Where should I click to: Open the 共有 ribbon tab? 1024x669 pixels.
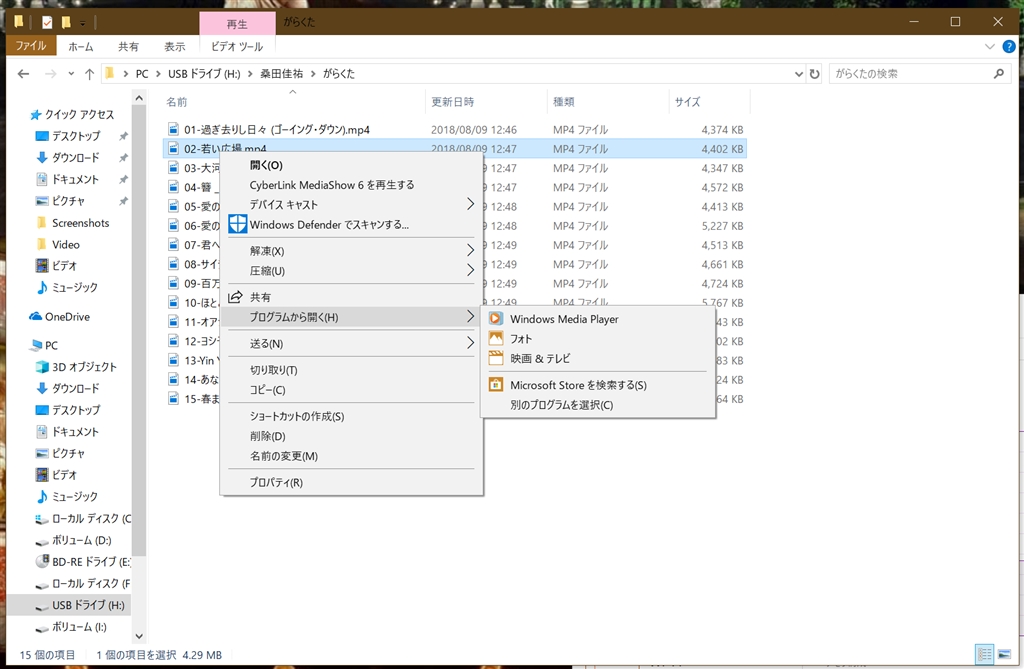[x=128, y=46]
